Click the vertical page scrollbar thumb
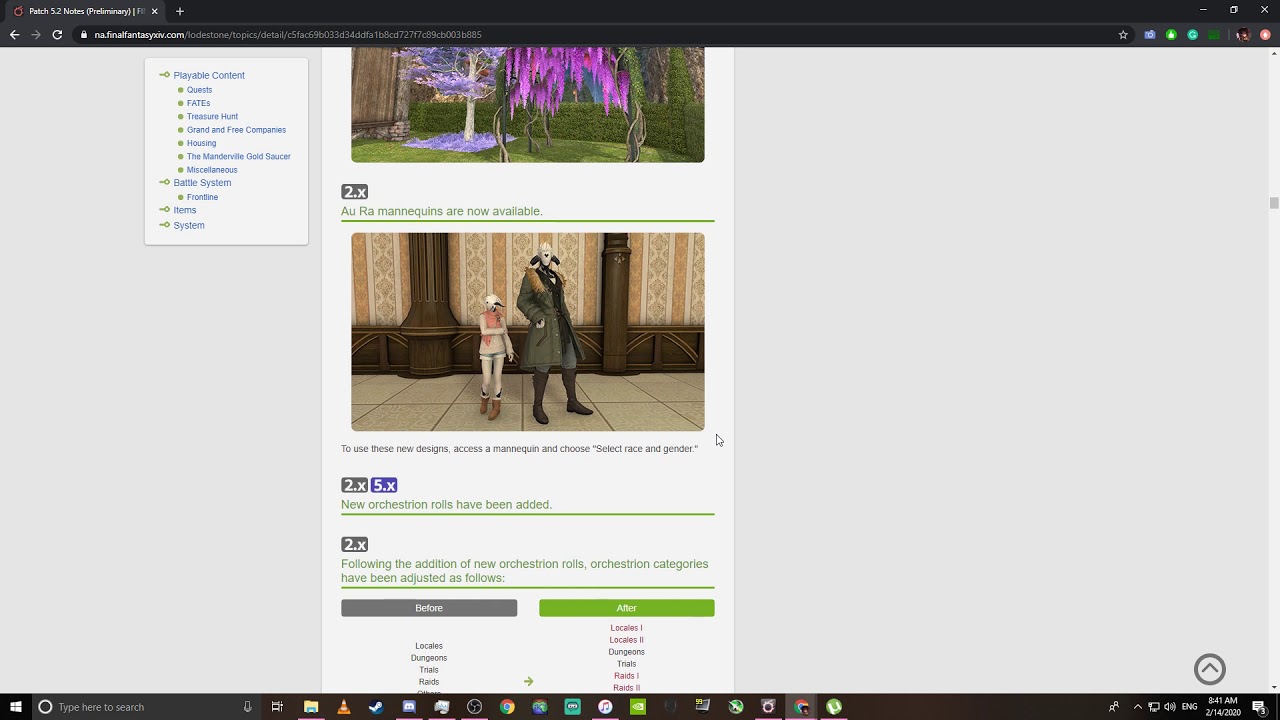The width and height of the screenshot is (1280, 720). coord(1274,203)
